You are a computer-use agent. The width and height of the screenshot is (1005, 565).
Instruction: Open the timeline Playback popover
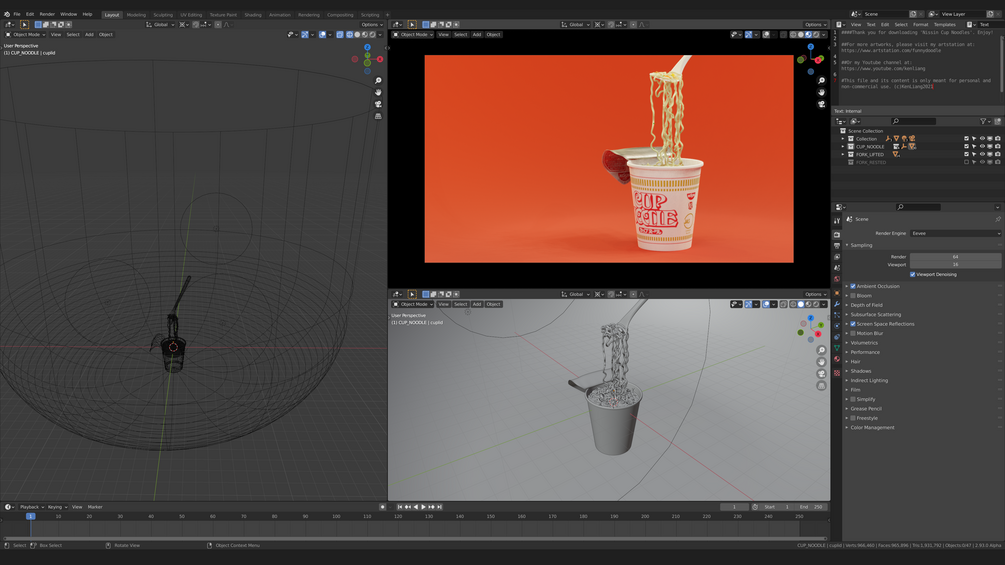pos(31,507)
